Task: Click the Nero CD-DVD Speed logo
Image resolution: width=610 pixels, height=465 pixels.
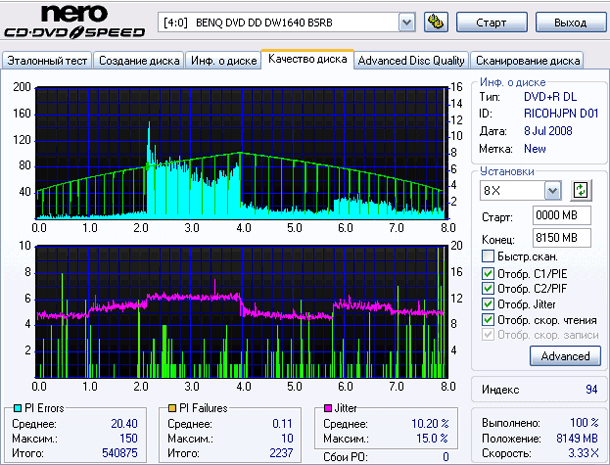Action: tap(74, 21)
